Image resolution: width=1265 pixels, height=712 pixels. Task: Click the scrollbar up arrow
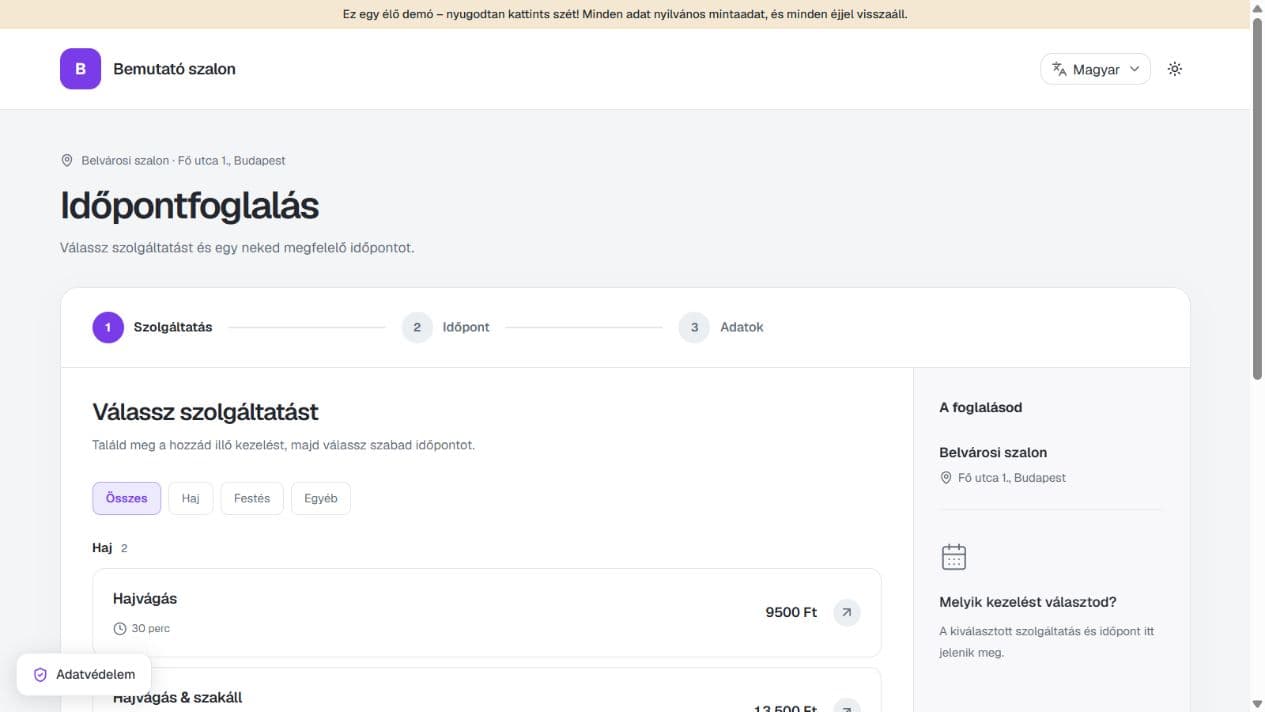point(1257,7)
